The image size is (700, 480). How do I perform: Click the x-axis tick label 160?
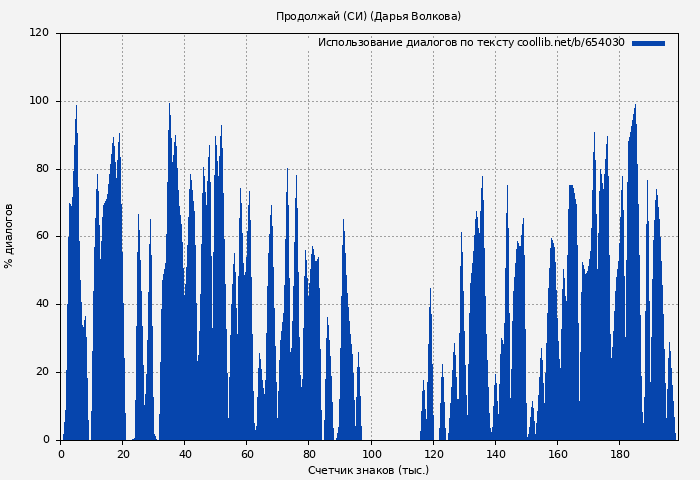tap(557, 454)
